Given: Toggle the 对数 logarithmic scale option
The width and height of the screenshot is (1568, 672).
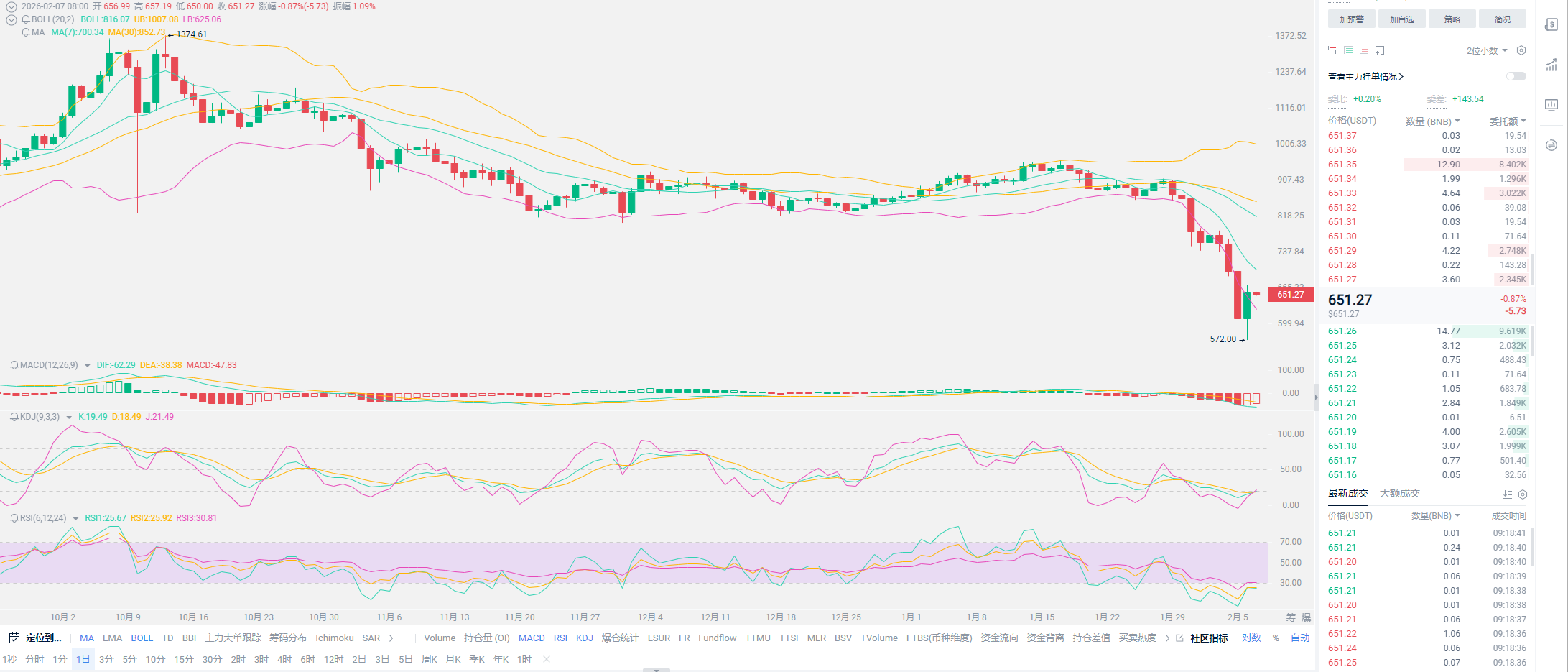Looking at the screenshot, I should [x=1251, y=638].
